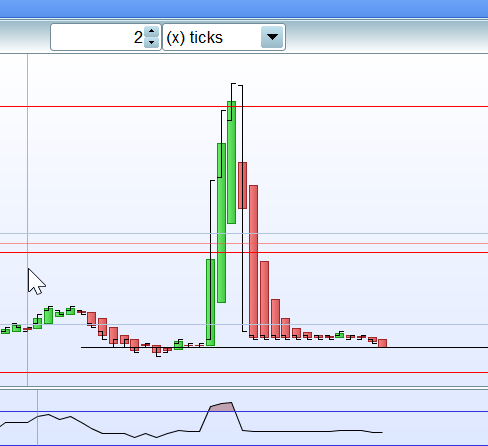The width and height of the screenshot is (488, 446).
Task: Click the tallest green candle at the peak
Action: click(232, 162)
